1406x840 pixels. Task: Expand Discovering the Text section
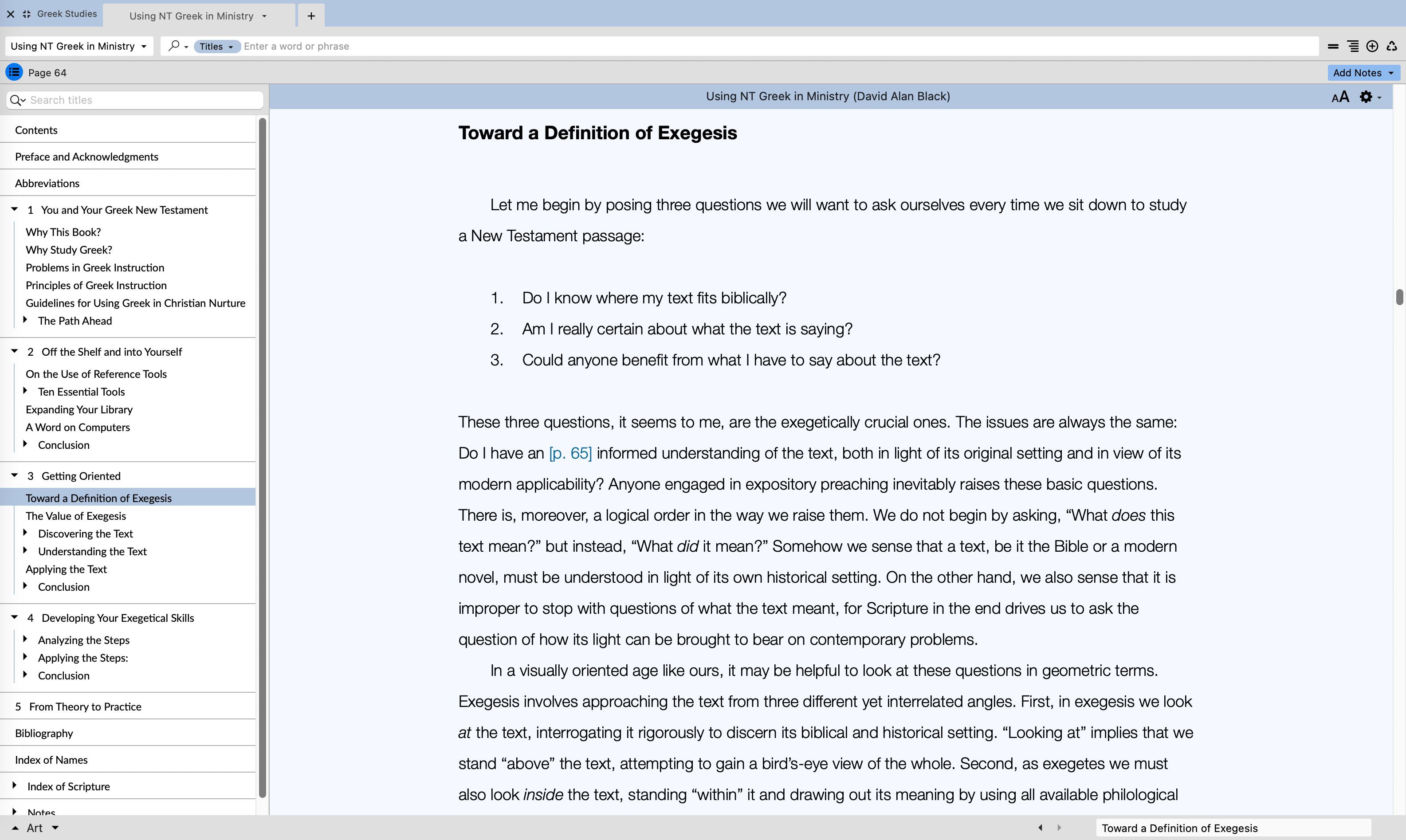click(x=25, y=533)
